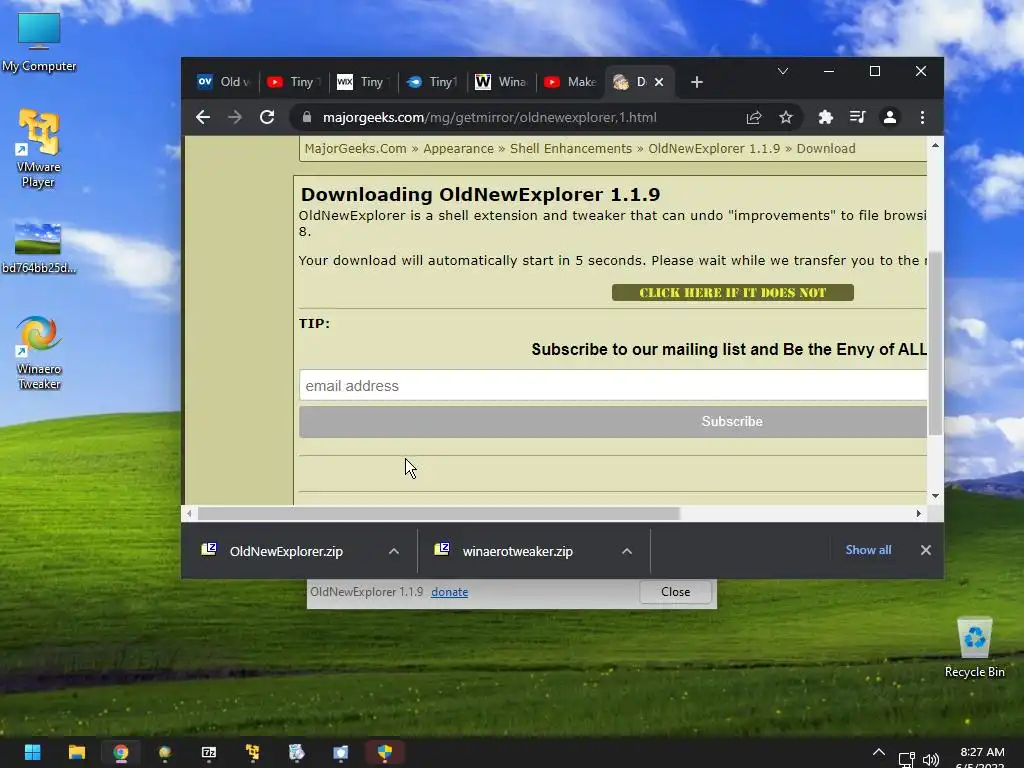Switch to YouTube 'Make' tab
This screenshot has height=768, width=1024.
571,82
